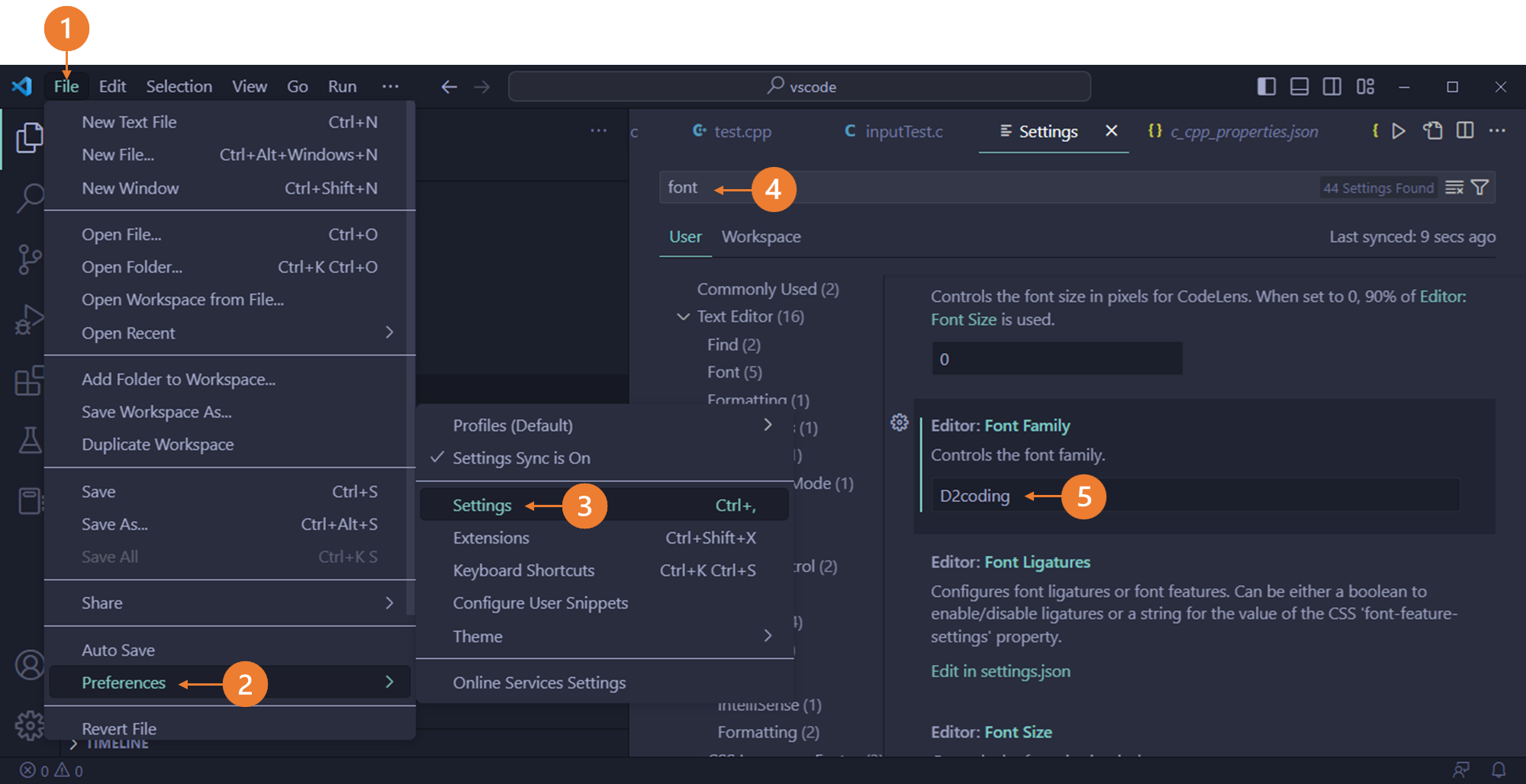Clear the settings search input

[1454, 188]
